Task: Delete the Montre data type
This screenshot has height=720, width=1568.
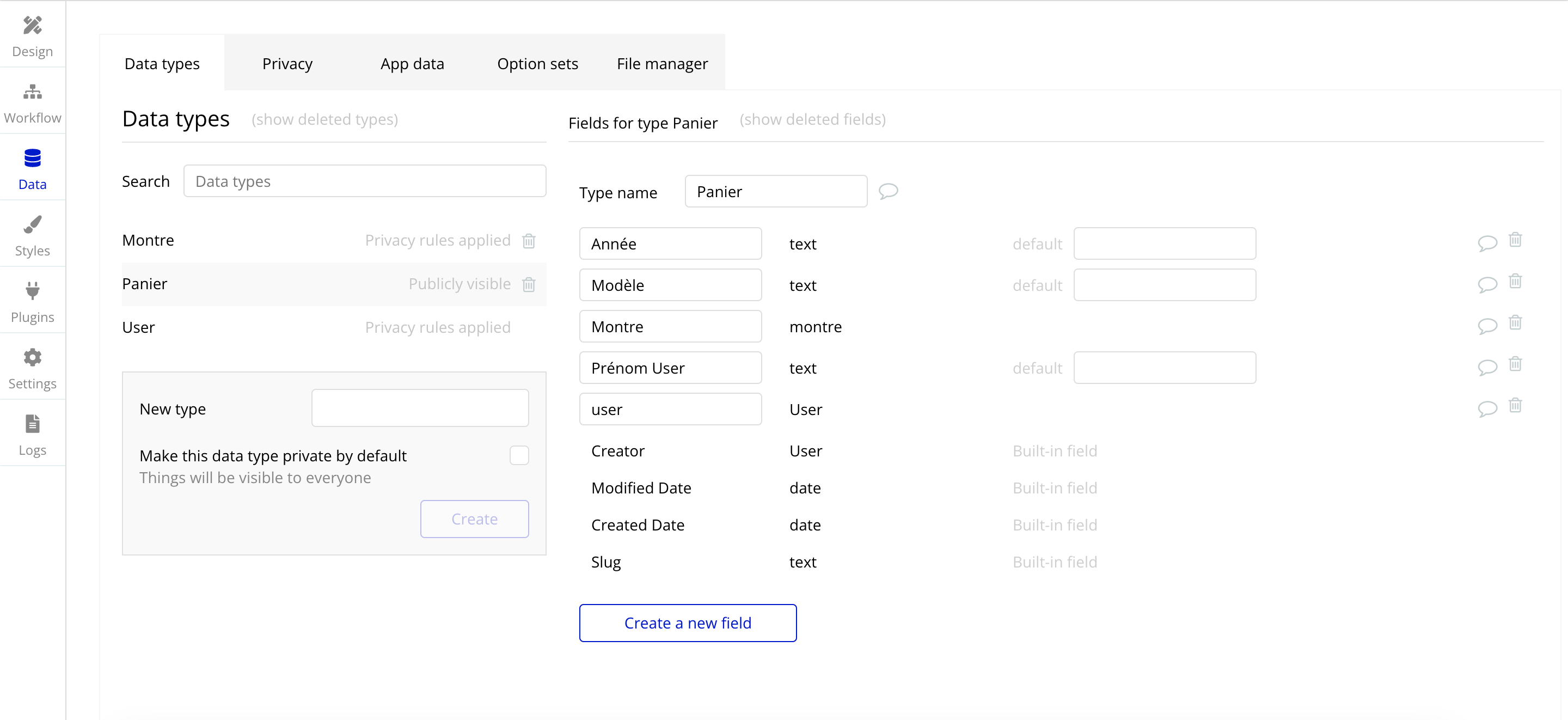Action: [528, 241]
